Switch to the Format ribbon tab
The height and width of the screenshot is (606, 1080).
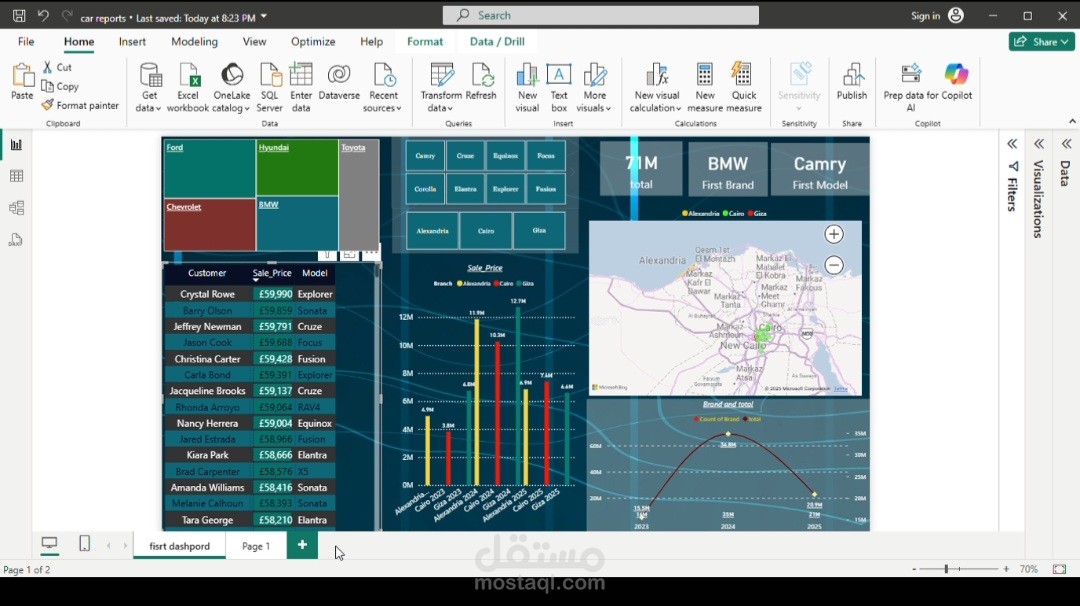(425, 41)
